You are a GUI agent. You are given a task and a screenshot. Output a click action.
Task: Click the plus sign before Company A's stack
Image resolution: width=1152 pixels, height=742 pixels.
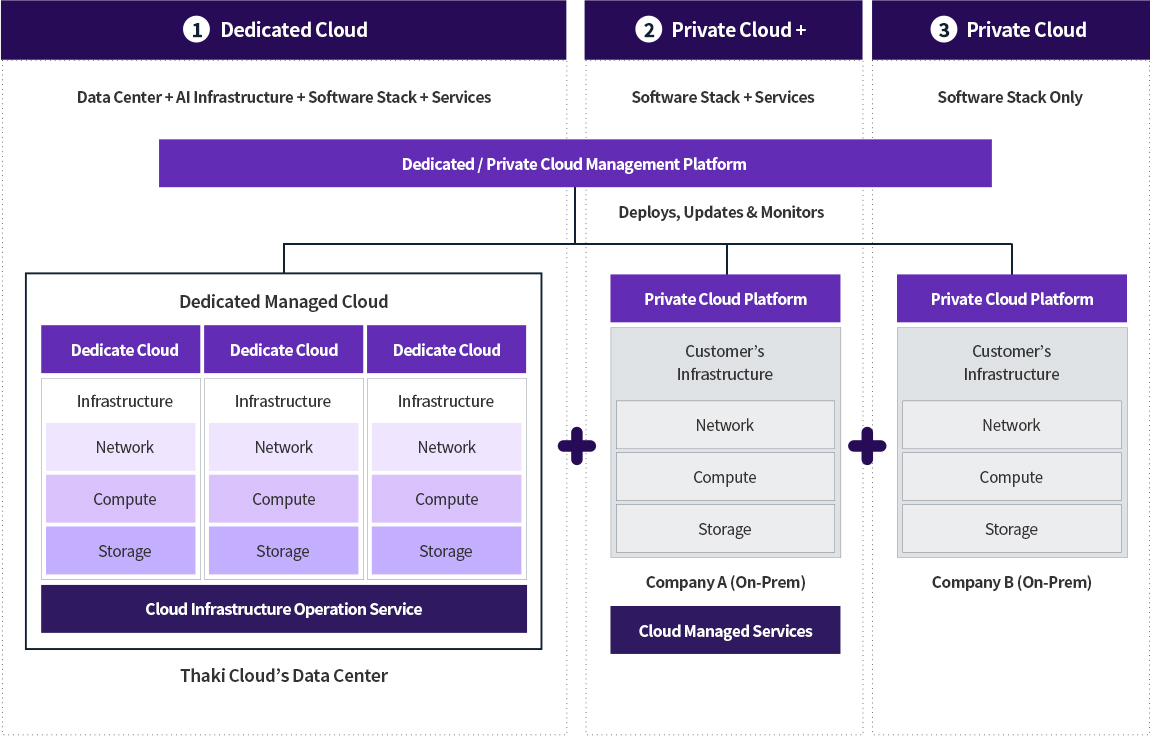tap(576, 447)
